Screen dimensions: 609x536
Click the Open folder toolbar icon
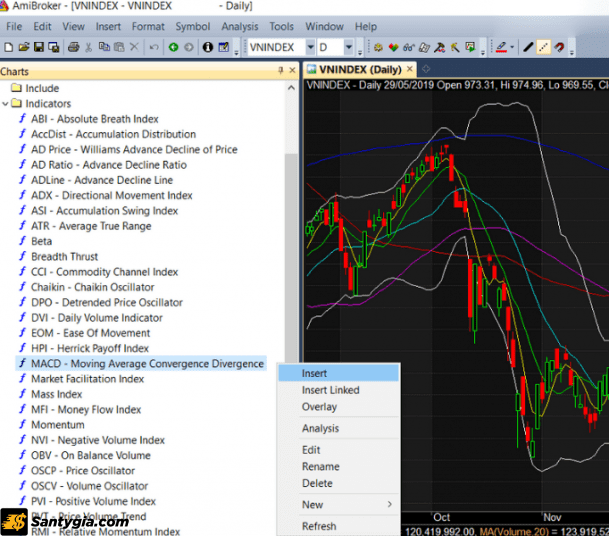[x=24, y=47]
